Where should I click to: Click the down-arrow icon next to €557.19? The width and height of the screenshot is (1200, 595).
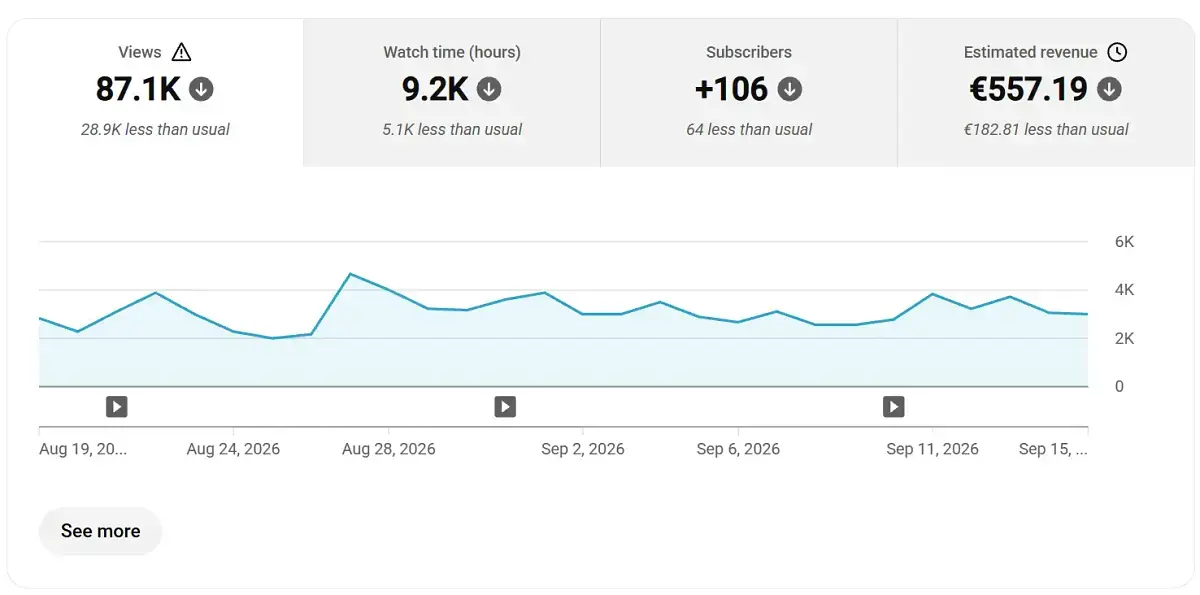[x=1109, y=89]
